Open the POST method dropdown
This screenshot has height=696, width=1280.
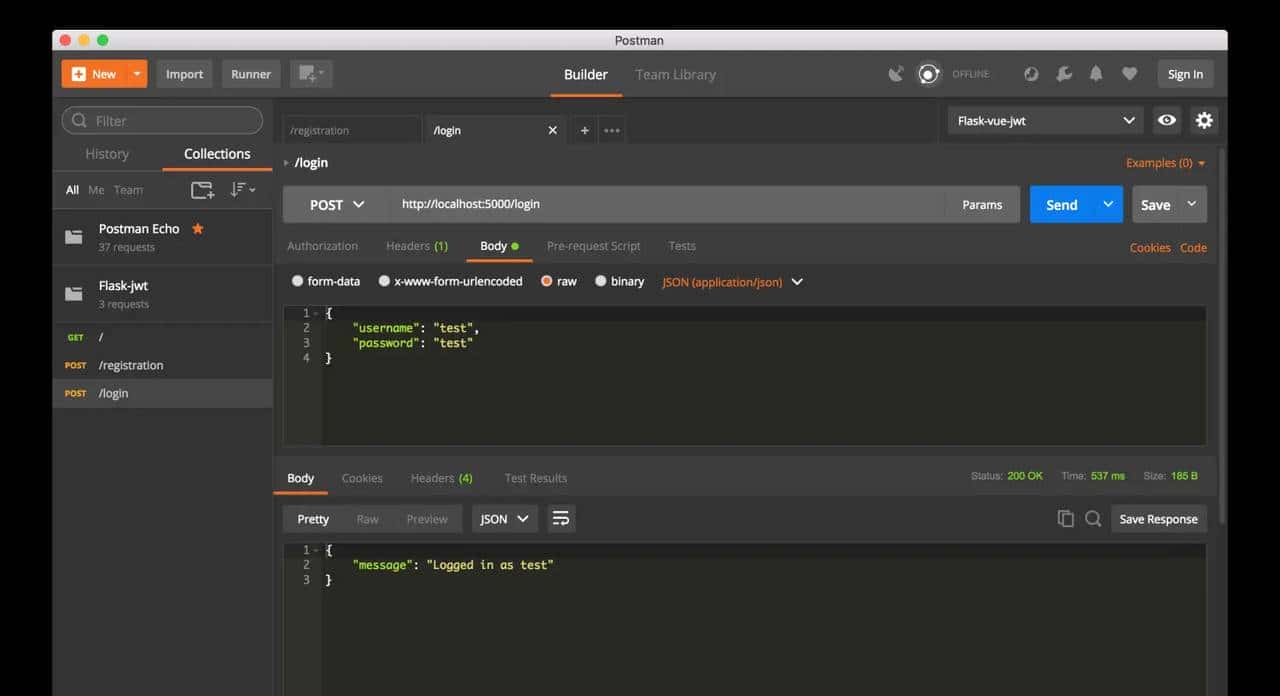(x=336, y=204)
